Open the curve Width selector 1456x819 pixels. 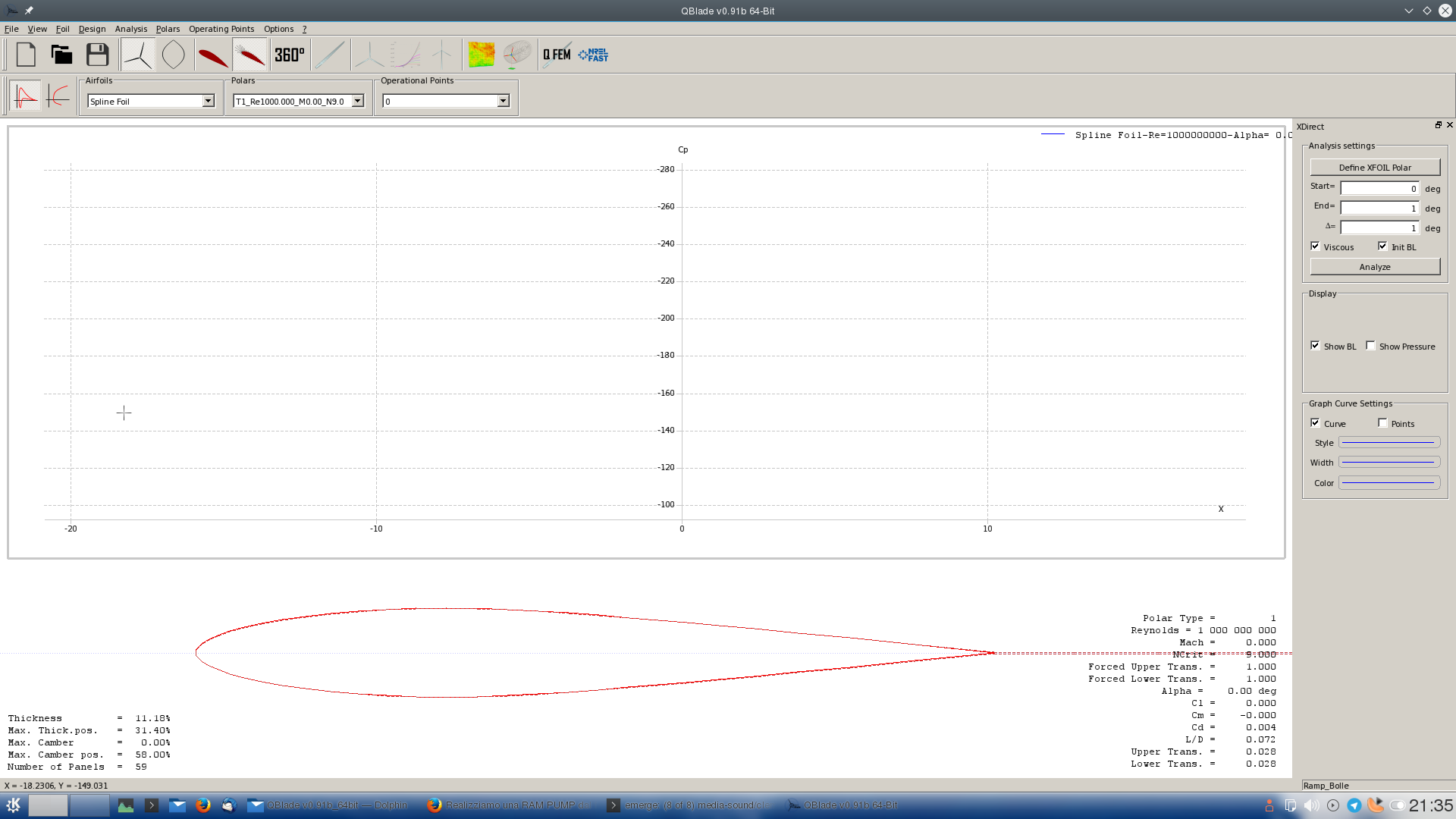point(1389,463)
